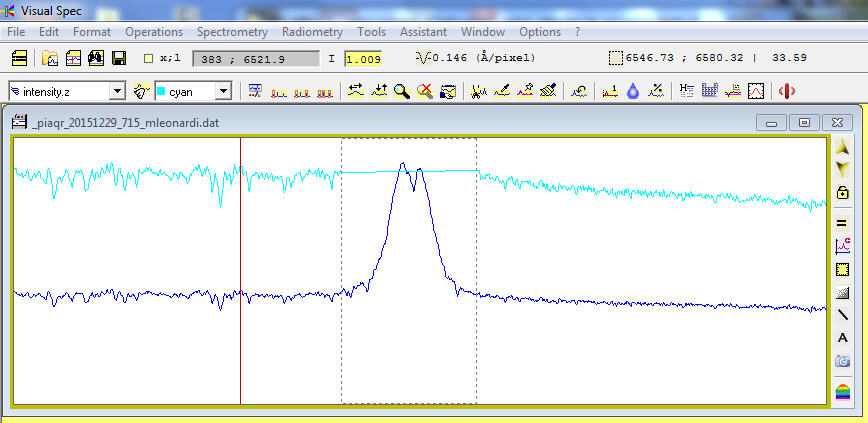Screen dimensions: 868x423
Task: Click the down arrow in graph side toolbar
Action: [x=842, y=168]
